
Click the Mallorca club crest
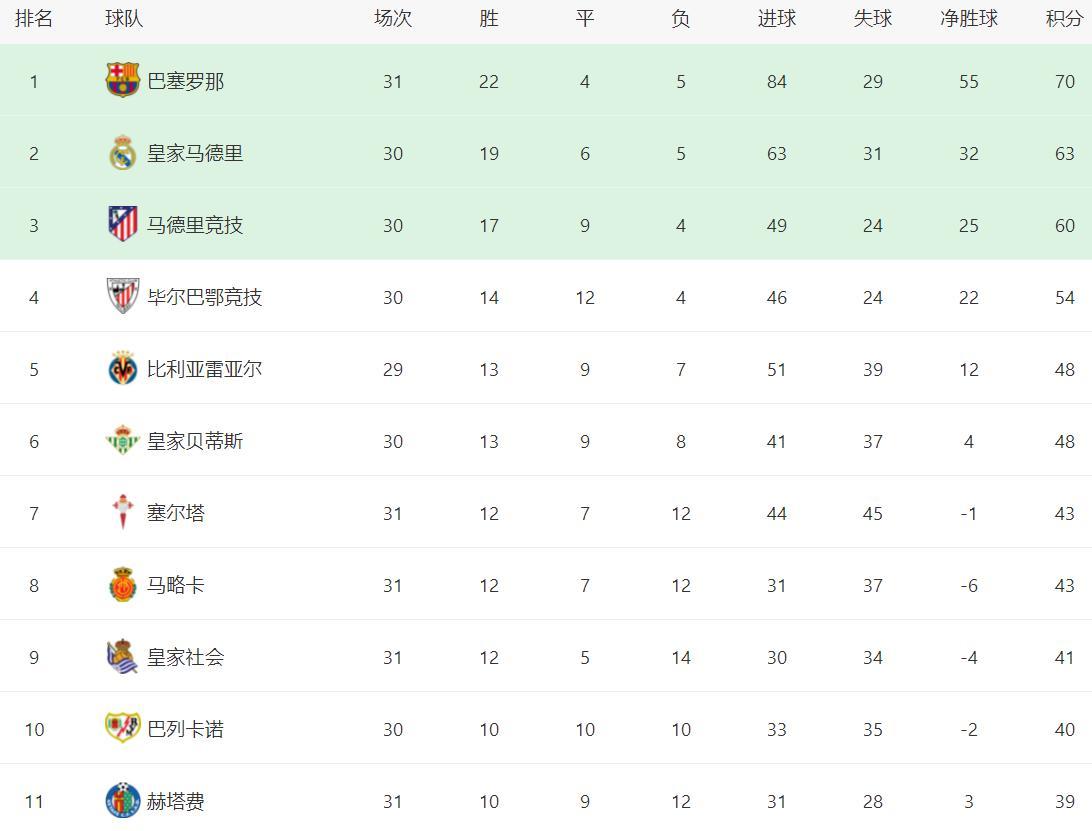click(122, 585)
